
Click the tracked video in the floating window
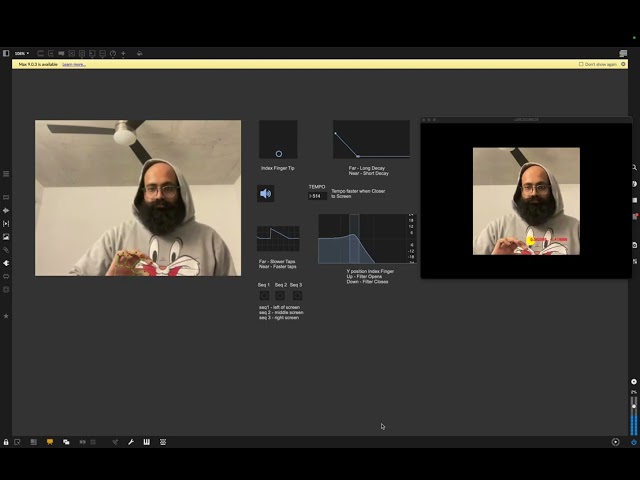click(526, 201)
